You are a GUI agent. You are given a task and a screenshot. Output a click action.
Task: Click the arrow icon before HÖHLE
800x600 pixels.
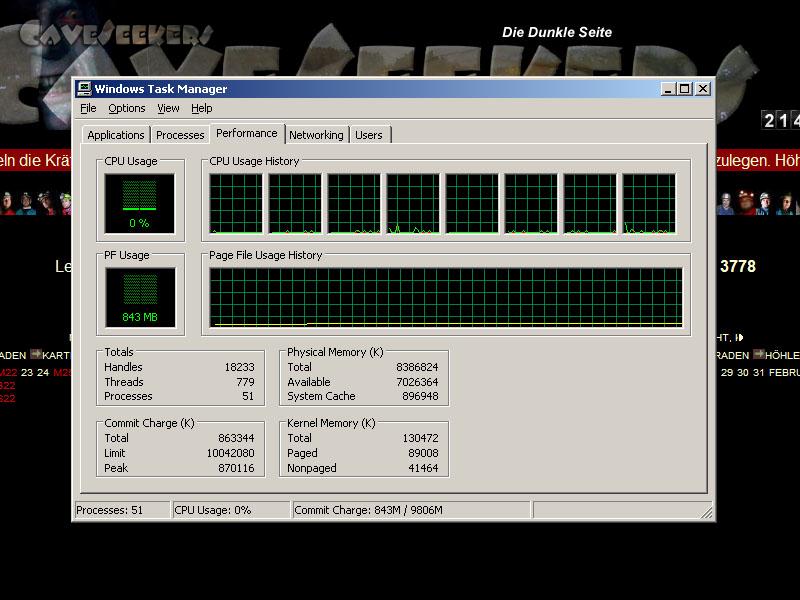(x=759, y=355)
